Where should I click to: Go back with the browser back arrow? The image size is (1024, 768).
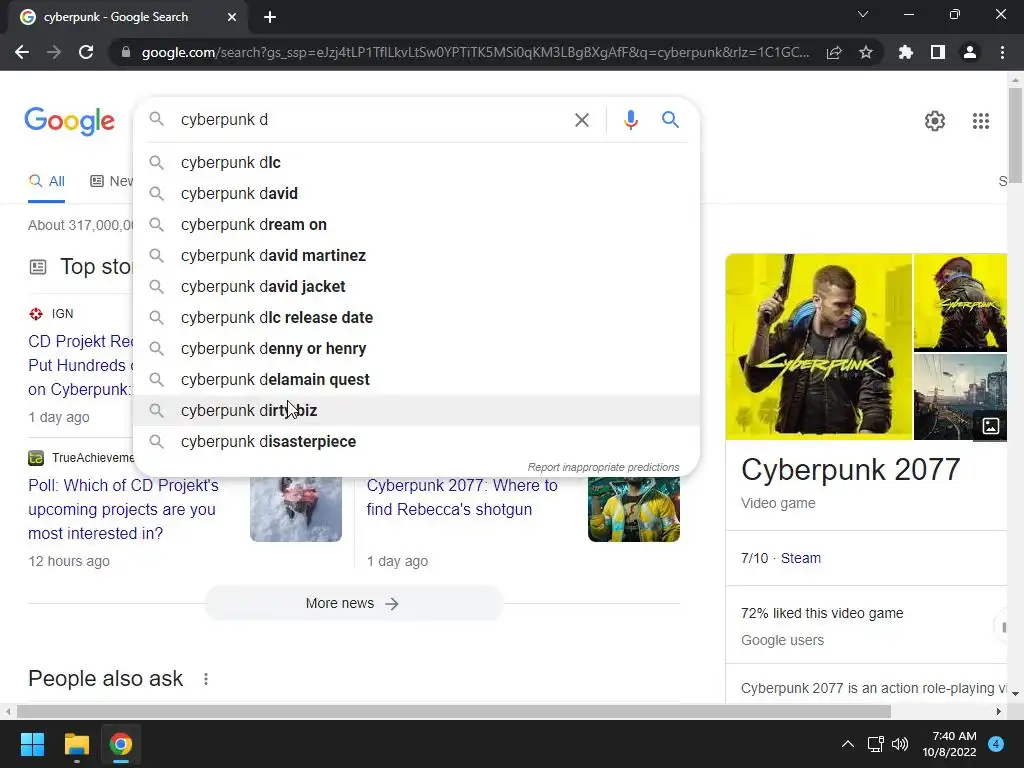22,52
